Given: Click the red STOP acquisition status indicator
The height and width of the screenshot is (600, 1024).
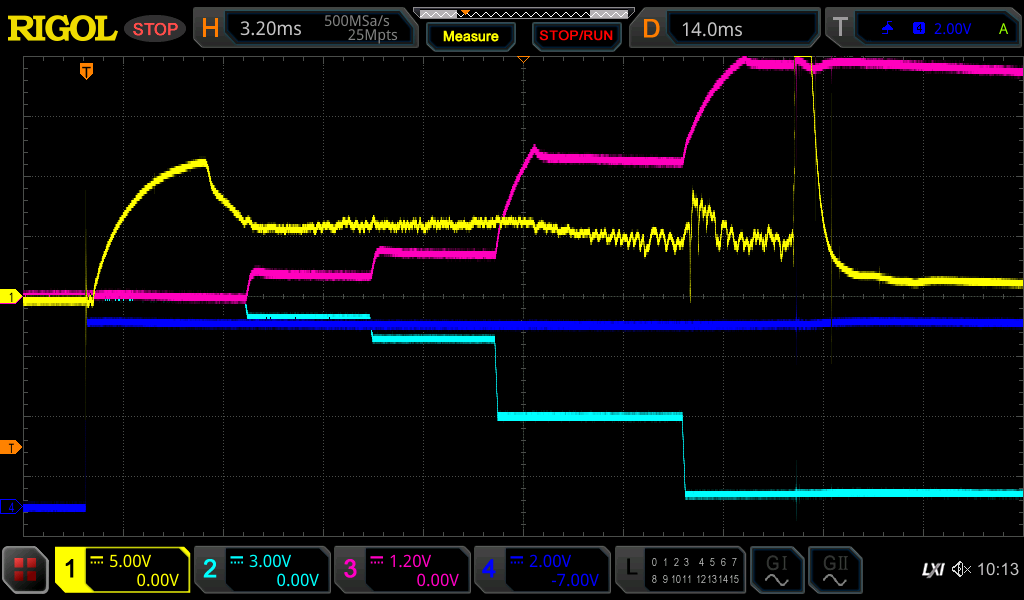Looking at the screenshot, I should [155, 29].
